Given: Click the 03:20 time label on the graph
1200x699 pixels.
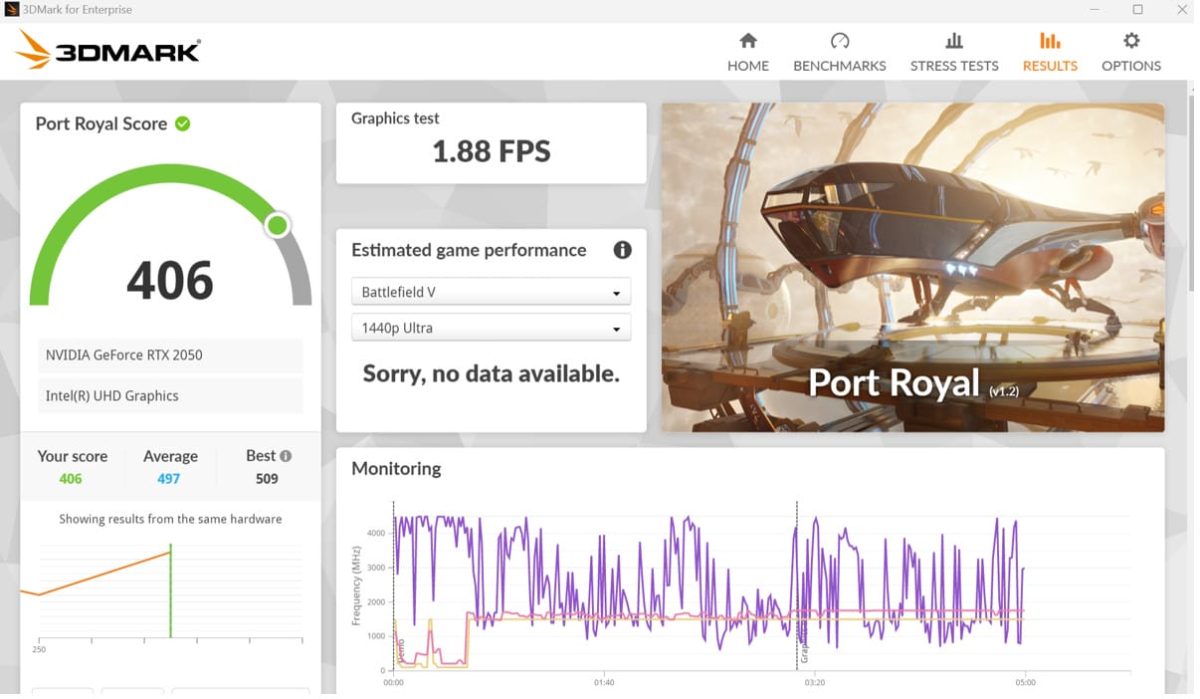Looking at the screenshot, I should (x=814, y=683).
